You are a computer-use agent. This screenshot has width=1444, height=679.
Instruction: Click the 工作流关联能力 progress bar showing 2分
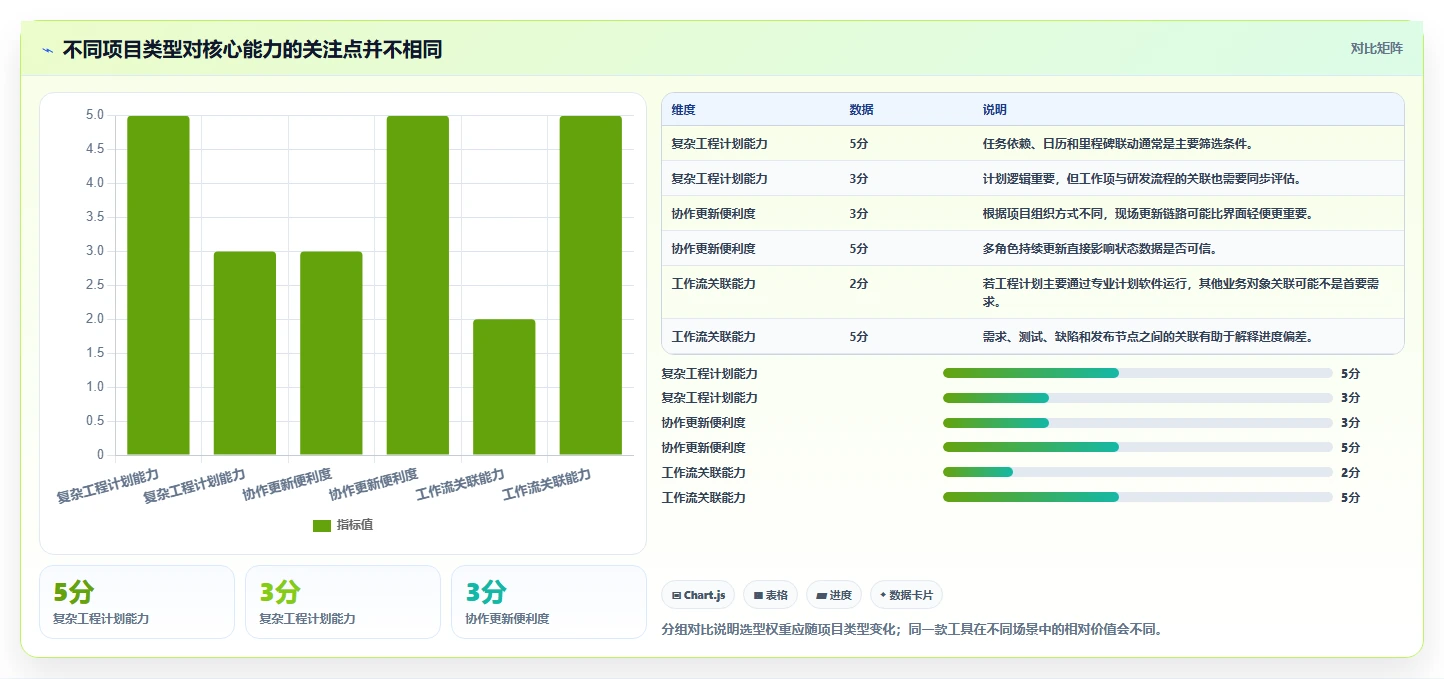point(1137,472)
